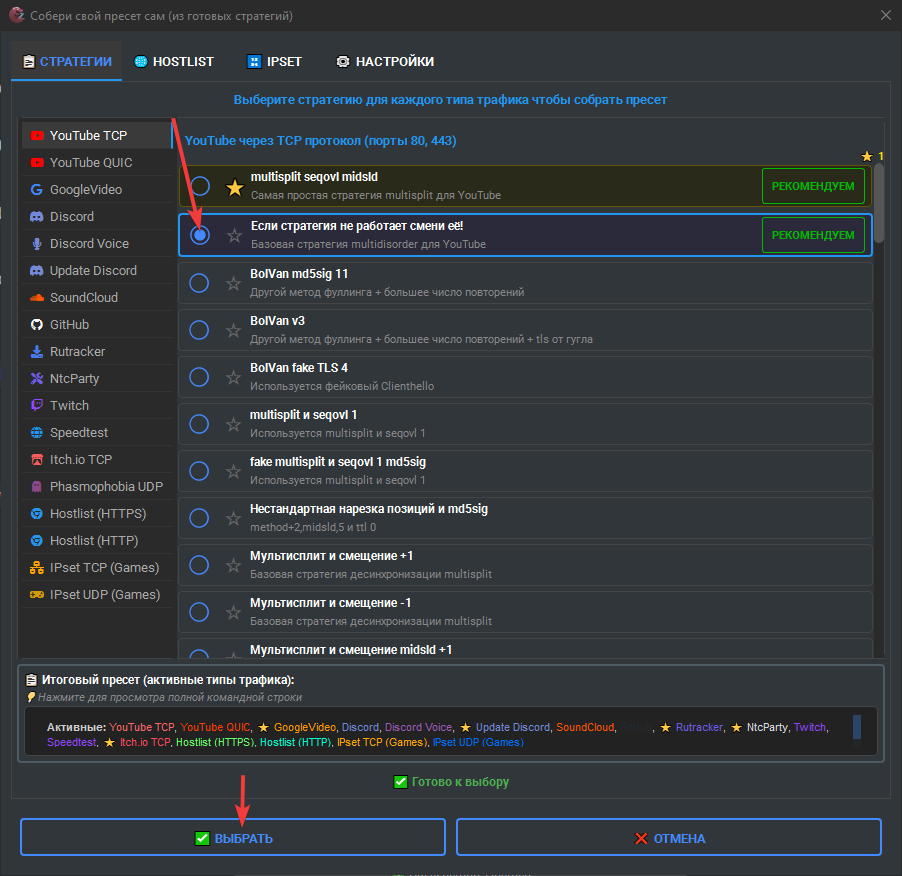902x876 pixels.
Task: Click the Update Discord icon
Action: point(37,271)
